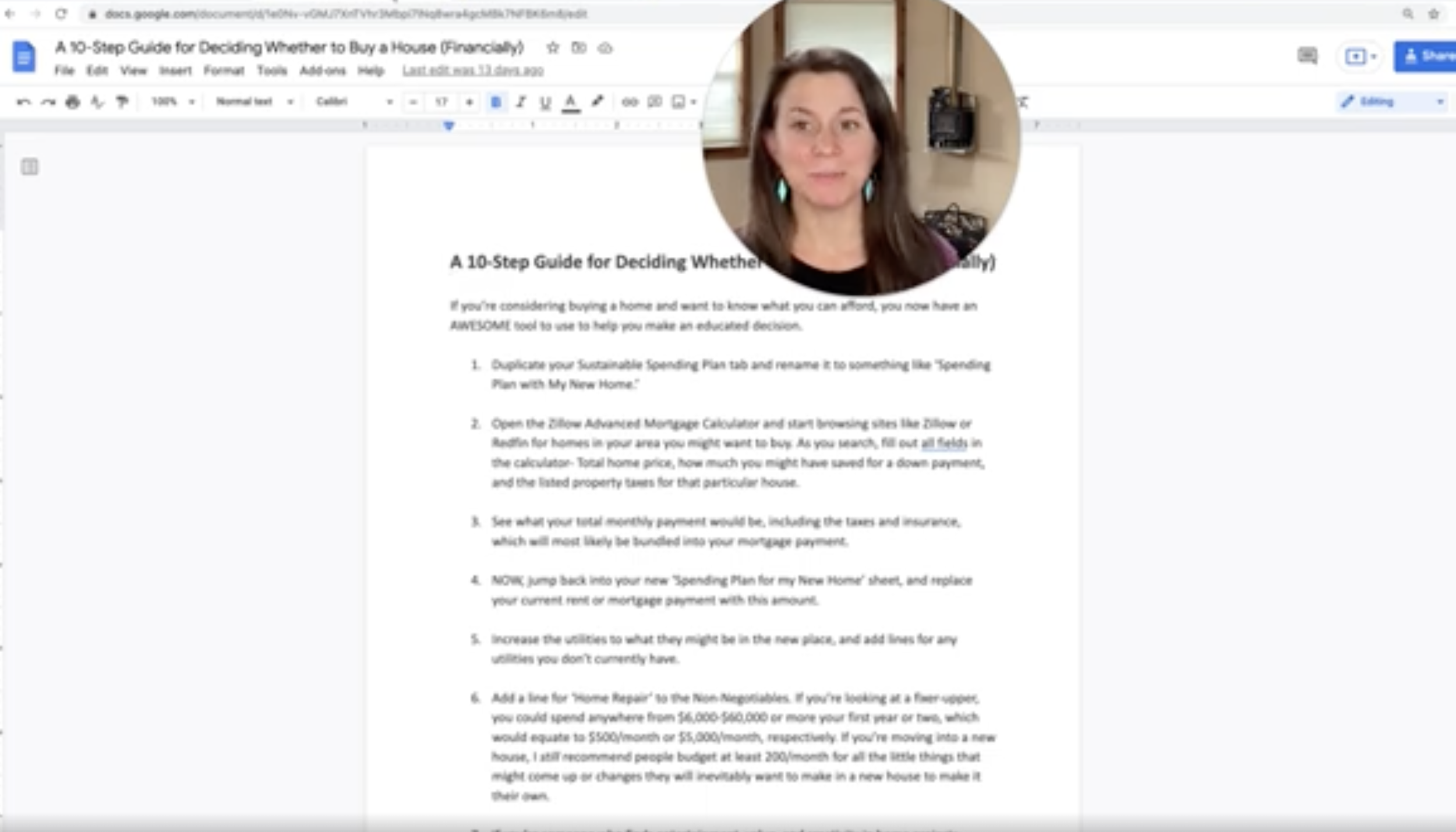Open the Calibri font dropdown
The image size is (1456, 832).
tap(354, 102)
